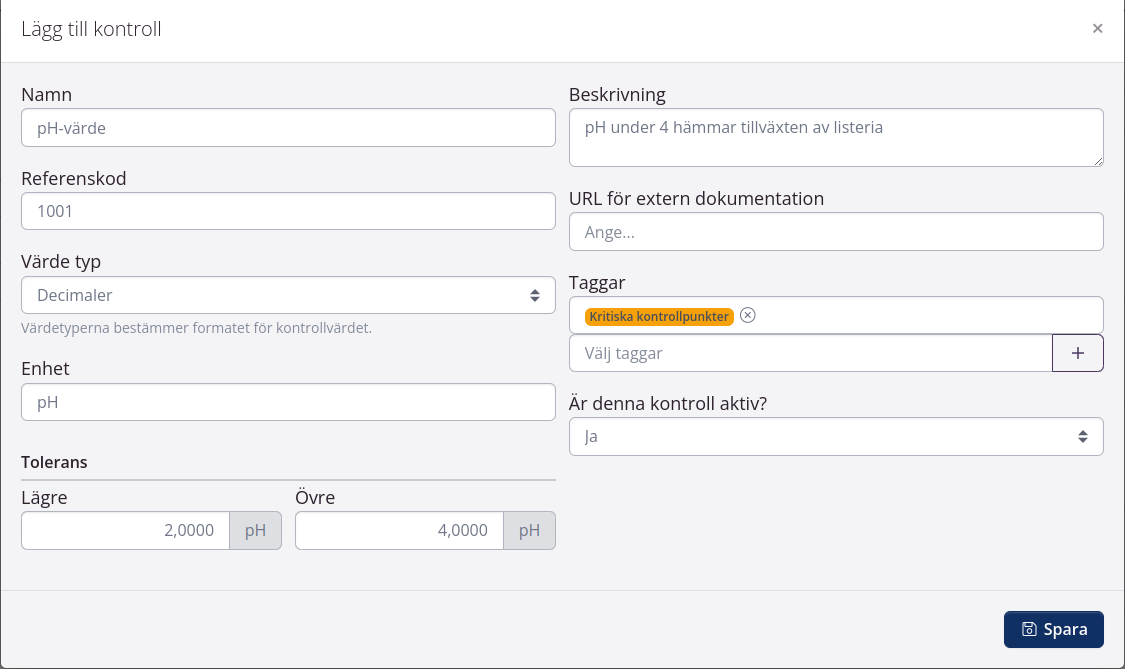Viewport: 1125px width, 669px height.
Task: Click the Taggar label
Action: (597, 283)
